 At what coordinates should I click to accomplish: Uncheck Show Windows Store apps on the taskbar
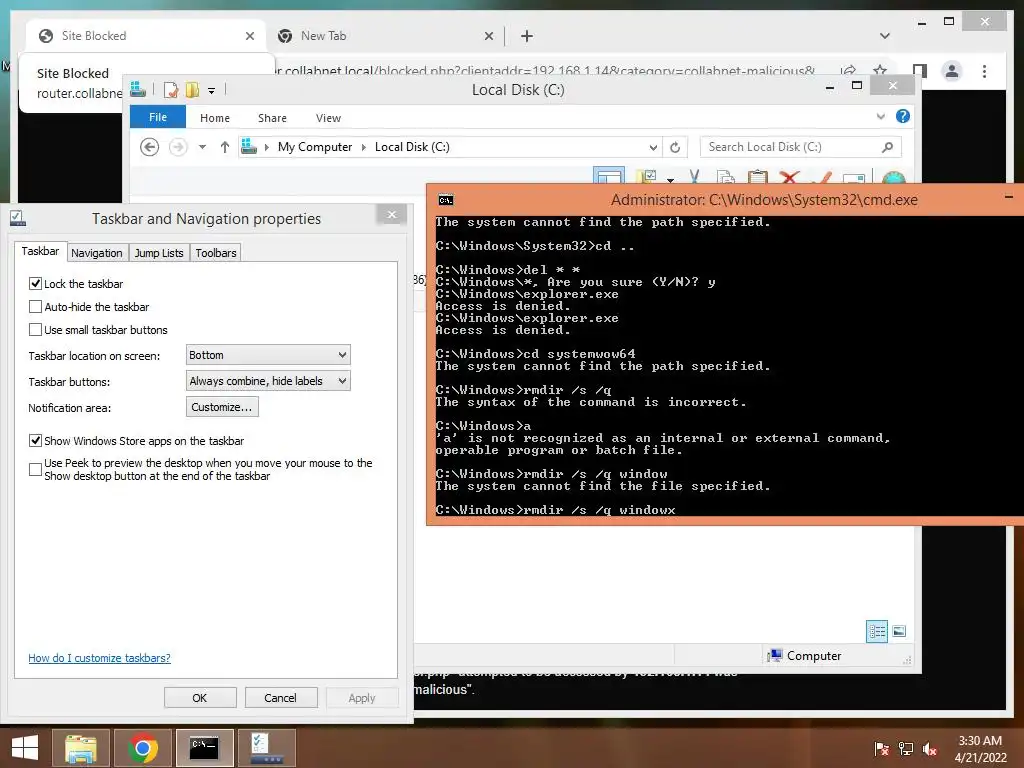pos(35,441)
